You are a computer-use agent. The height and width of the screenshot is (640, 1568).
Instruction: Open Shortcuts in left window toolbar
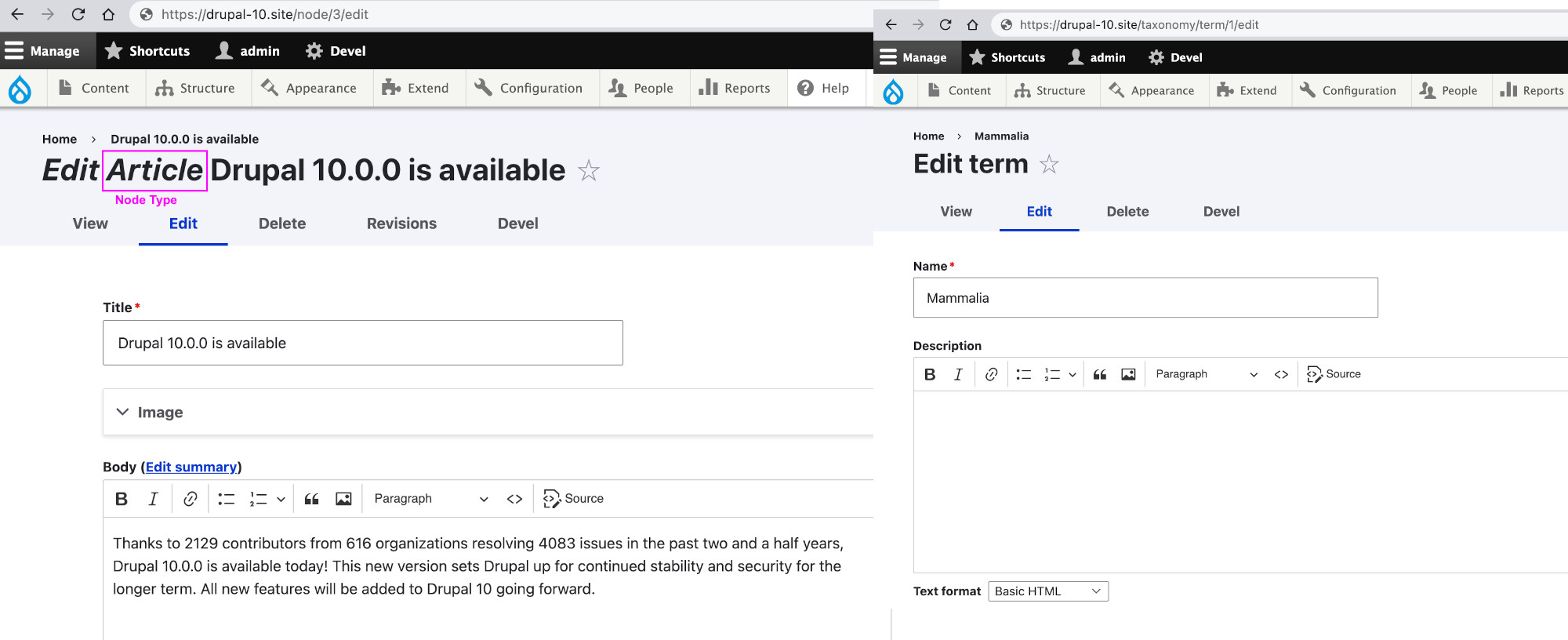coord(147,51)
